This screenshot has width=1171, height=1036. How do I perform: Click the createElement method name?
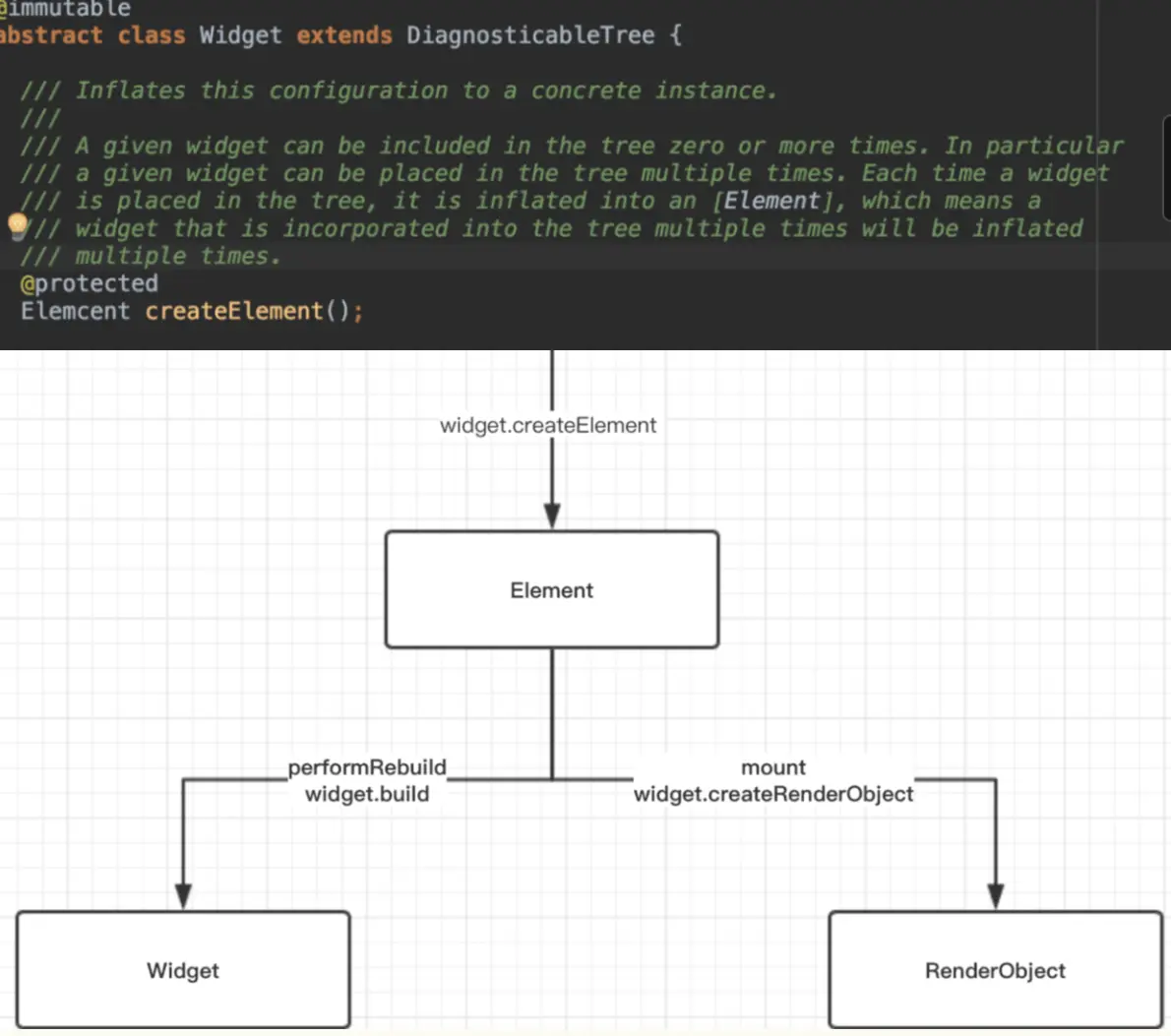234,311
